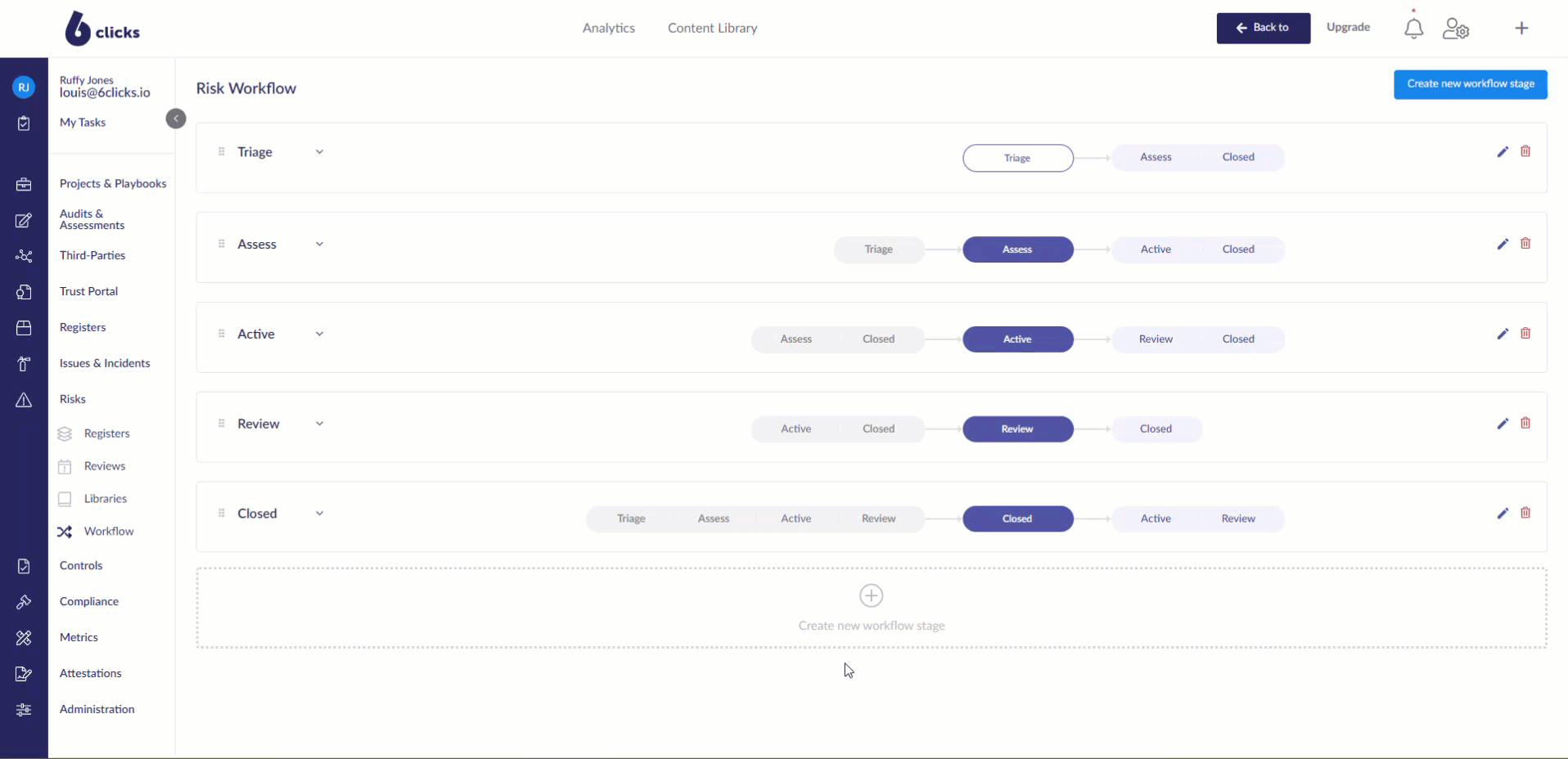This screenshot has width=1568, height=759.
Task: Grab the Triage row drag handle
Action: (221, 151)
